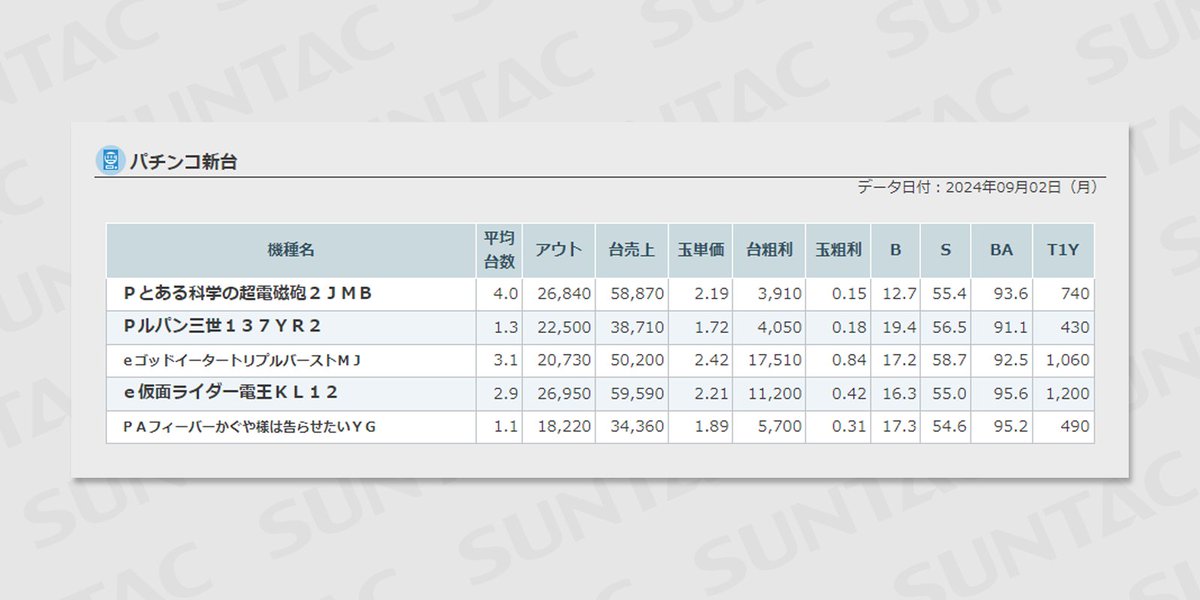Click the T1Y value 490

(1076, 427)
